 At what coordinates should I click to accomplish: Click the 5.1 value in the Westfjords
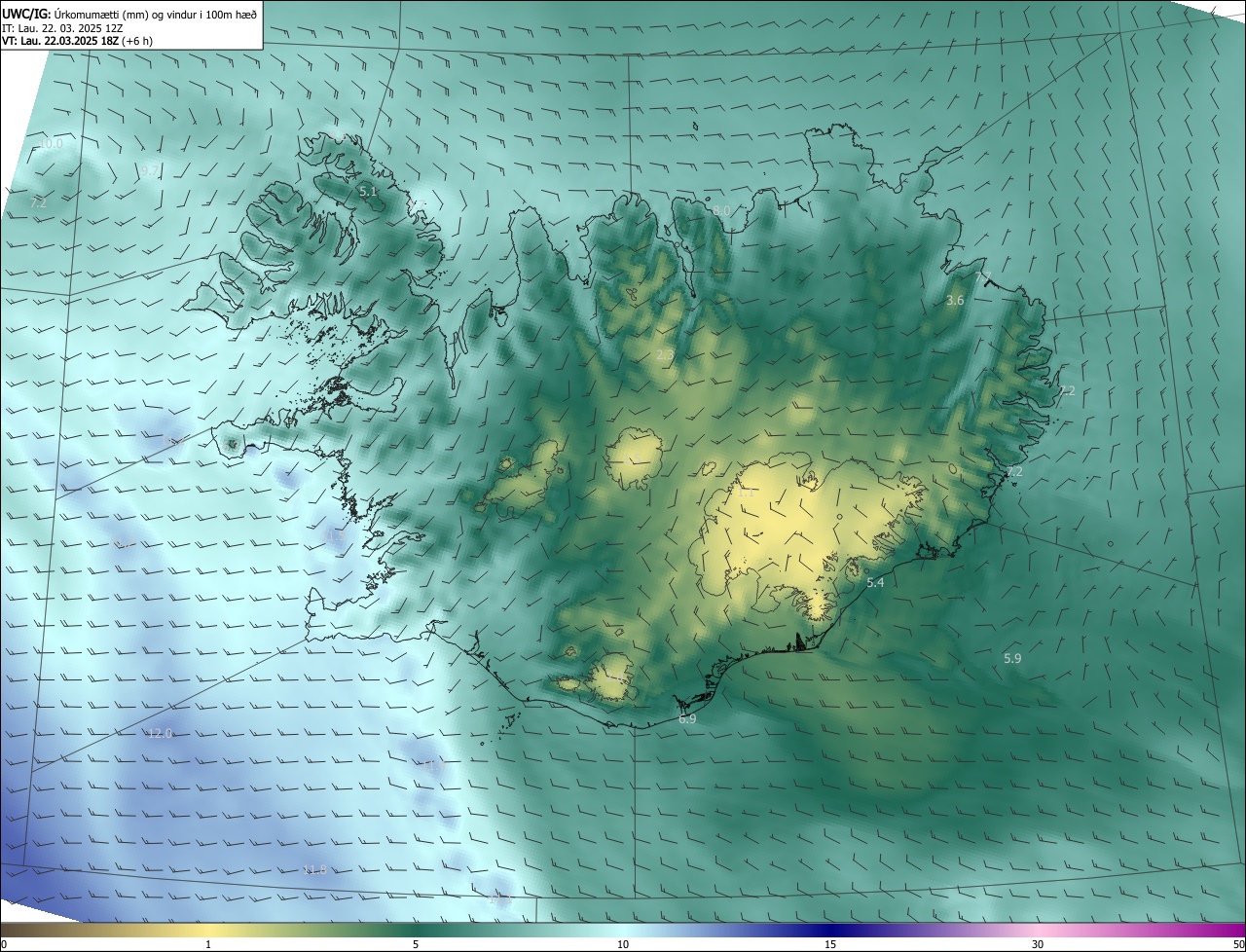pos(368,192)
